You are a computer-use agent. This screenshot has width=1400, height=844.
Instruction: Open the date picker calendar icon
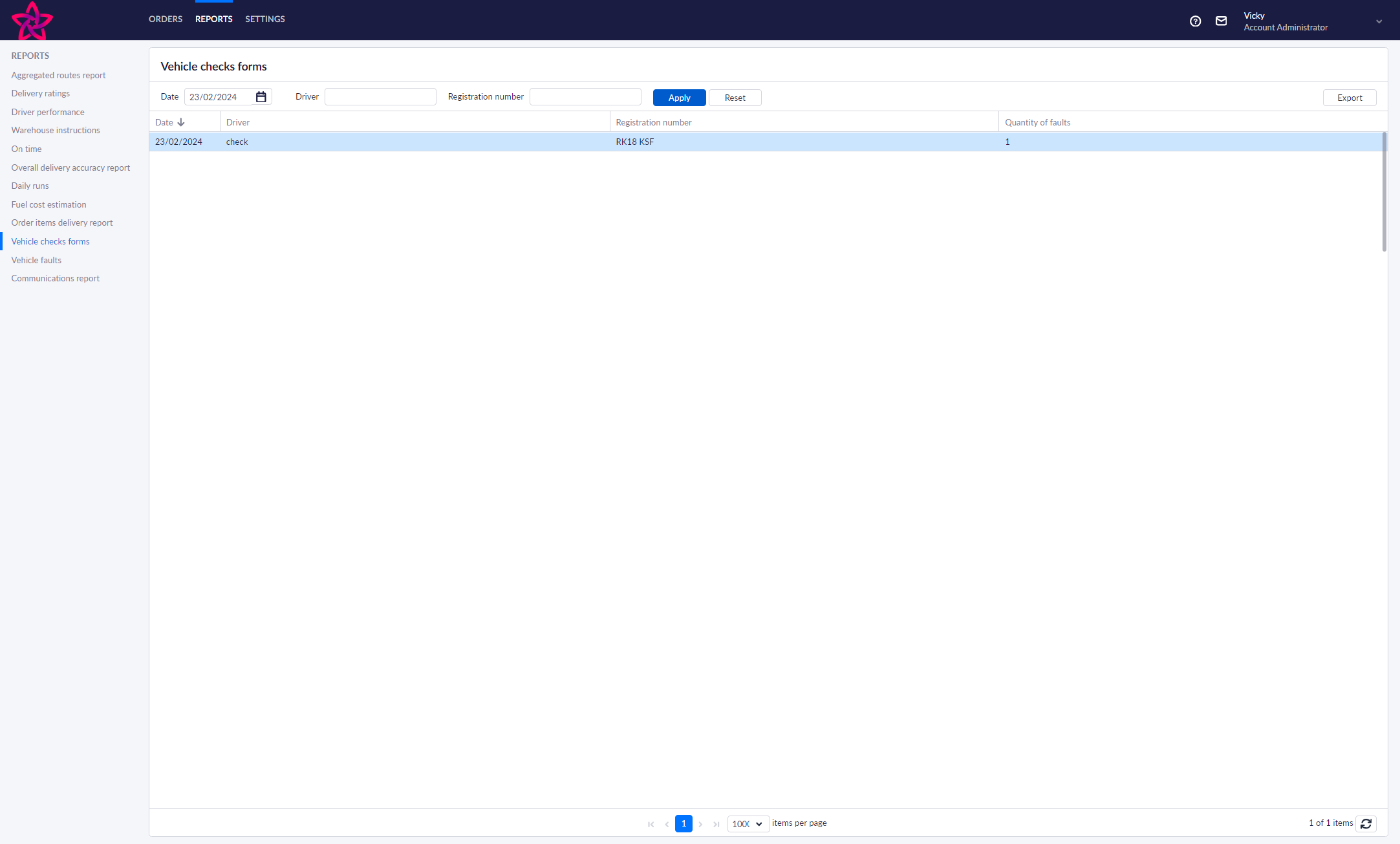pos(261,97)
